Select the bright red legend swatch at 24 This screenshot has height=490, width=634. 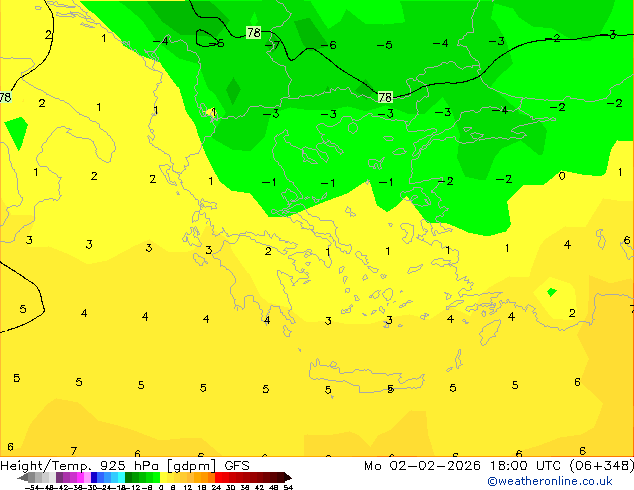pyautogui.click(x=218, y=477)
